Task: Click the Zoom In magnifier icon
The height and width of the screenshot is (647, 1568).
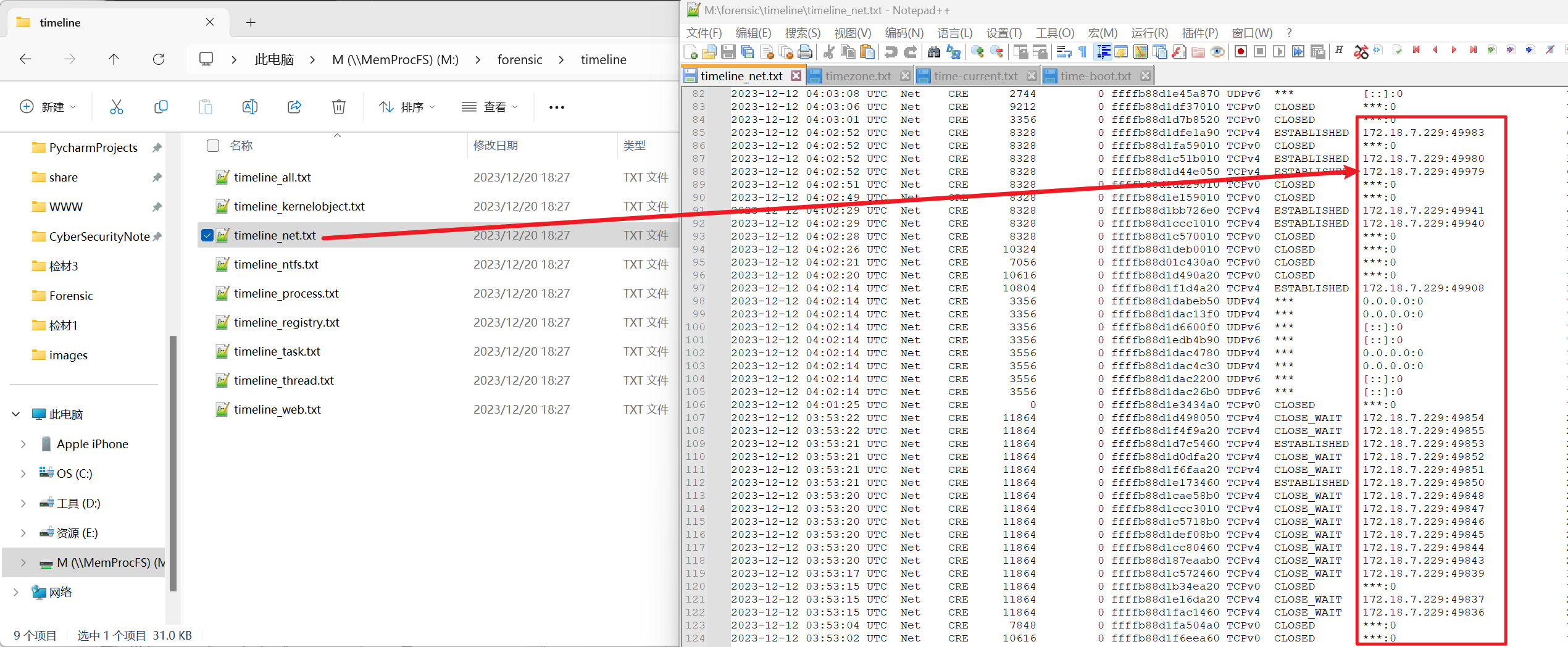Action: [977, 52]
